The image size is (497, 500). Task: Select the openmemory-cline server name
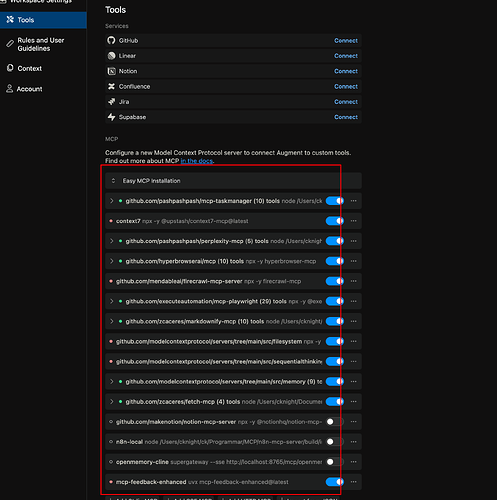[142, 462]
